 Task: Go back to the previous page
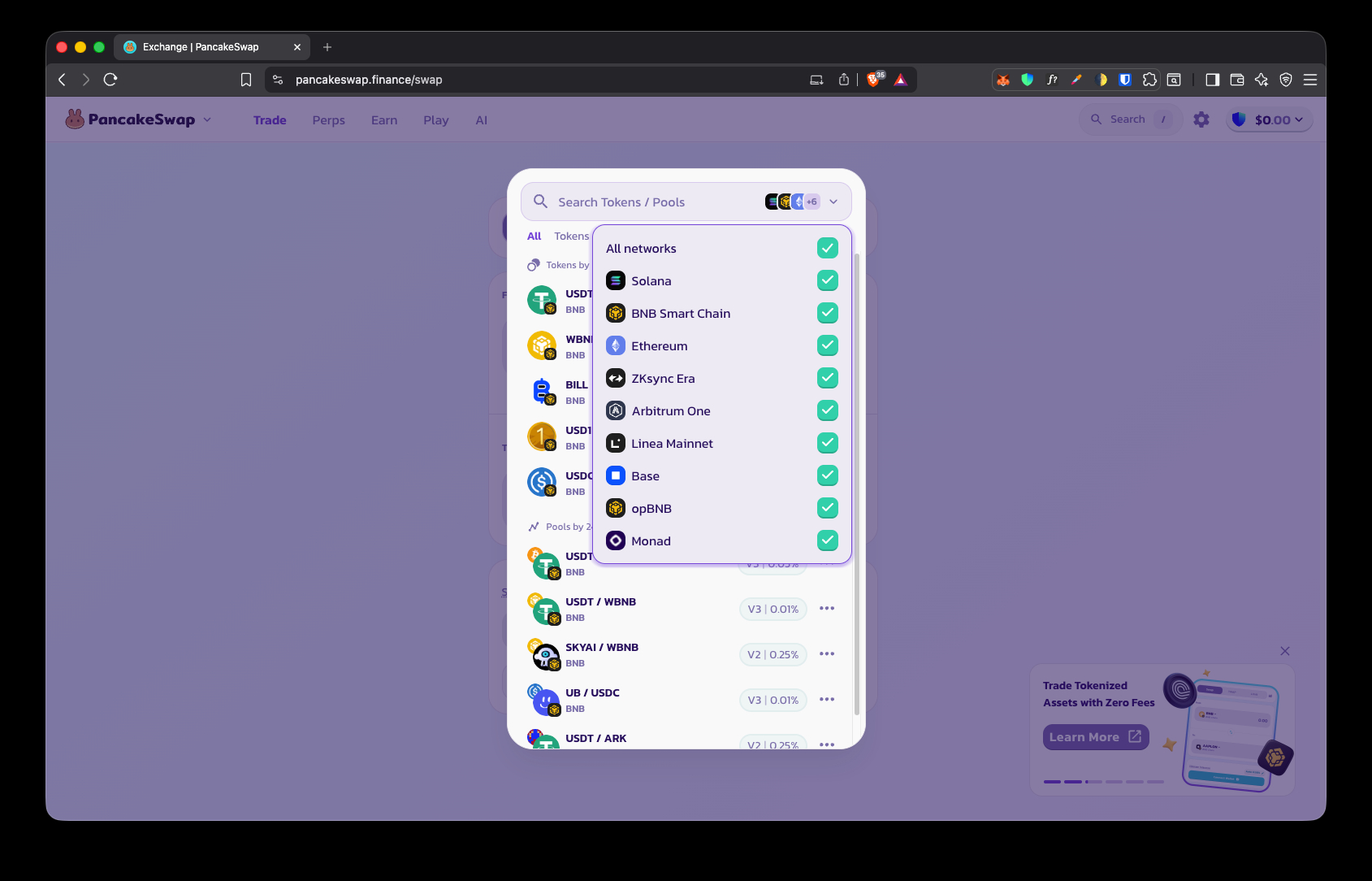click(x=62, y=80)
